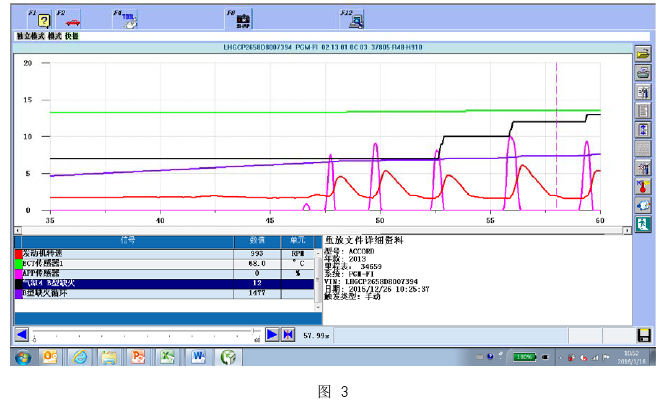Open file using the folder icon in right sidebar
The image size is (658, 407).
tap(643, 54)
